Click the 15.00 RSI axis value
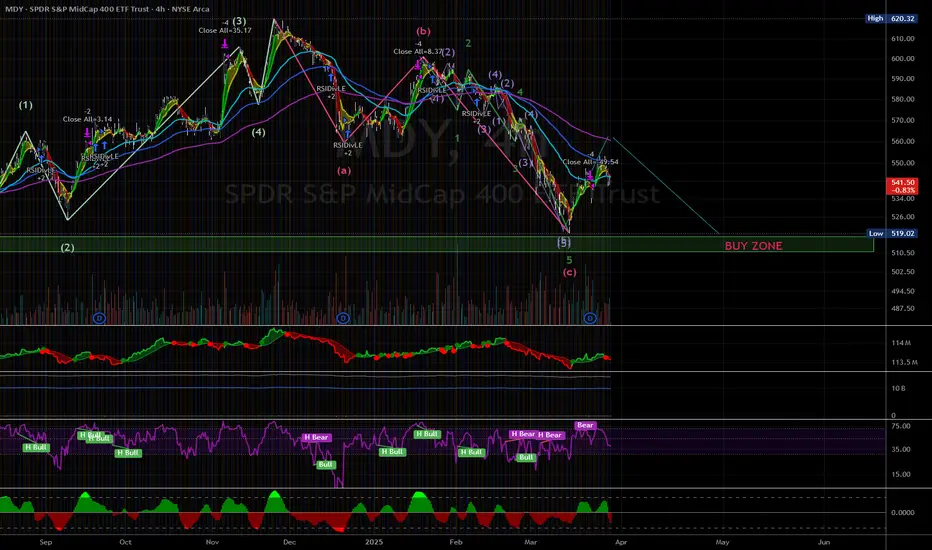The width and height of the screenshot is (932, 550). [x=901, y=474]
